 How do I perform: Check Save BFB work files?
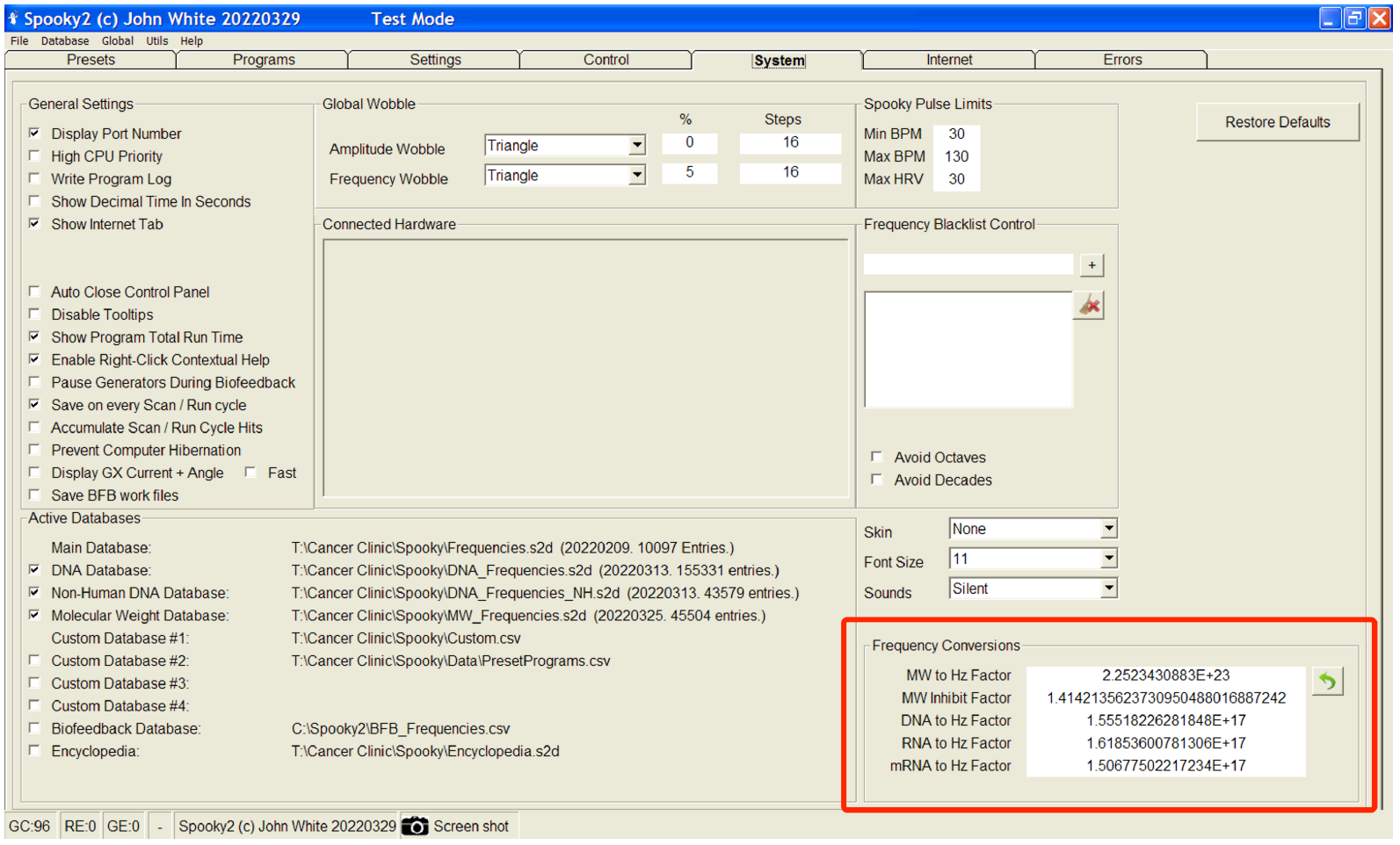(34, 495)
